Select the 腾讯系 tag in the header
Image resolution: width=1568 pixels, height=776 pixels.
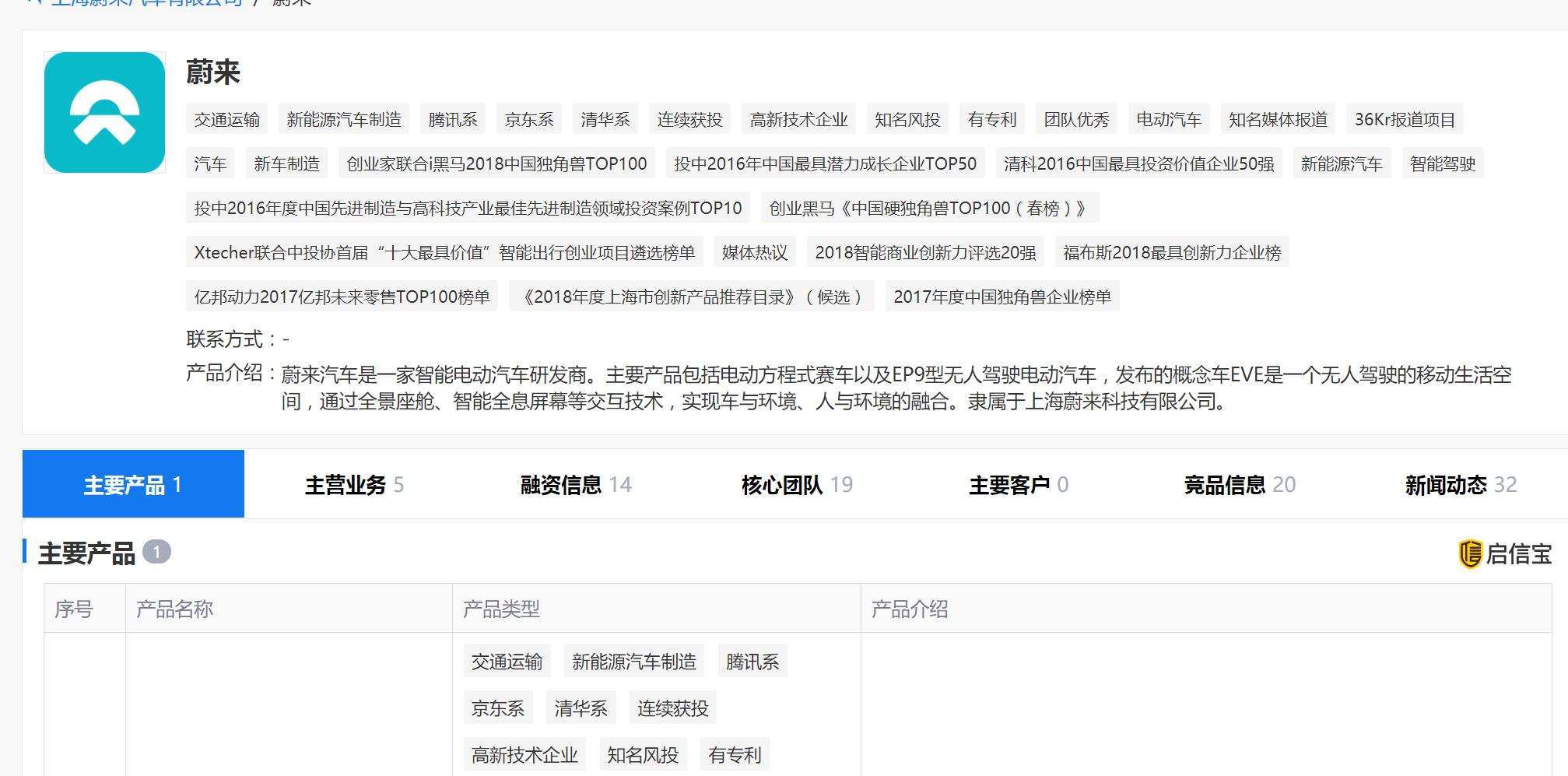click(x=453, y=119)
